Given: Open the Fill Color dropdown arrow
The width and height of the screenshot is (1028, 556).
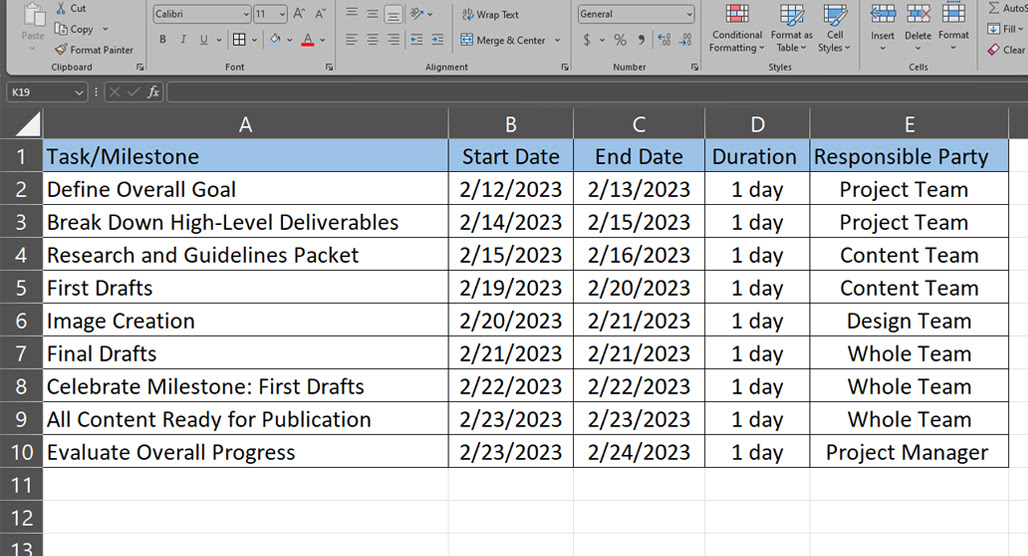Looking at the screenshot, I should pyautogui.click(x=290, y=40).
